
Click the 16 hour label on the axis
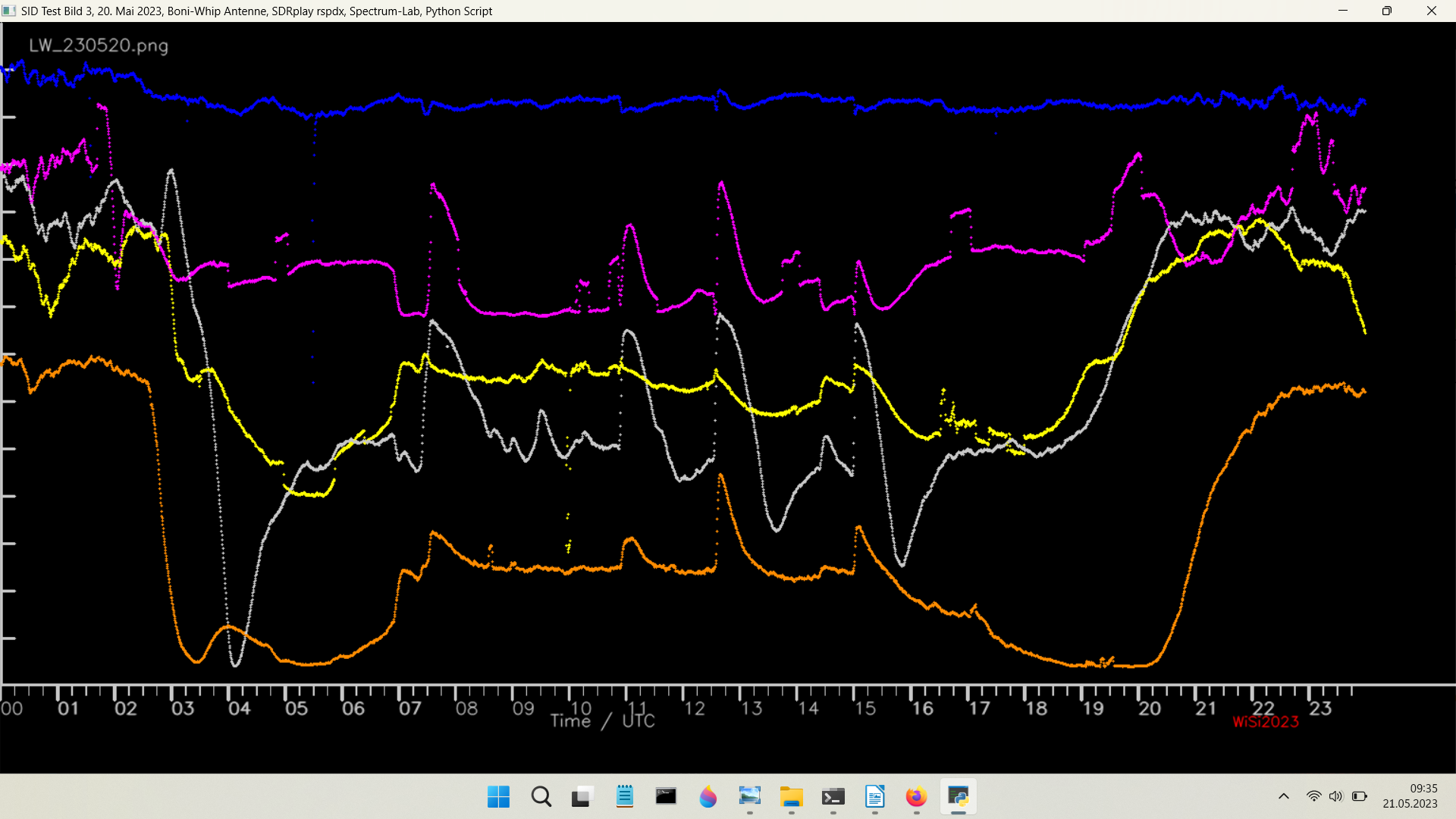922,708
